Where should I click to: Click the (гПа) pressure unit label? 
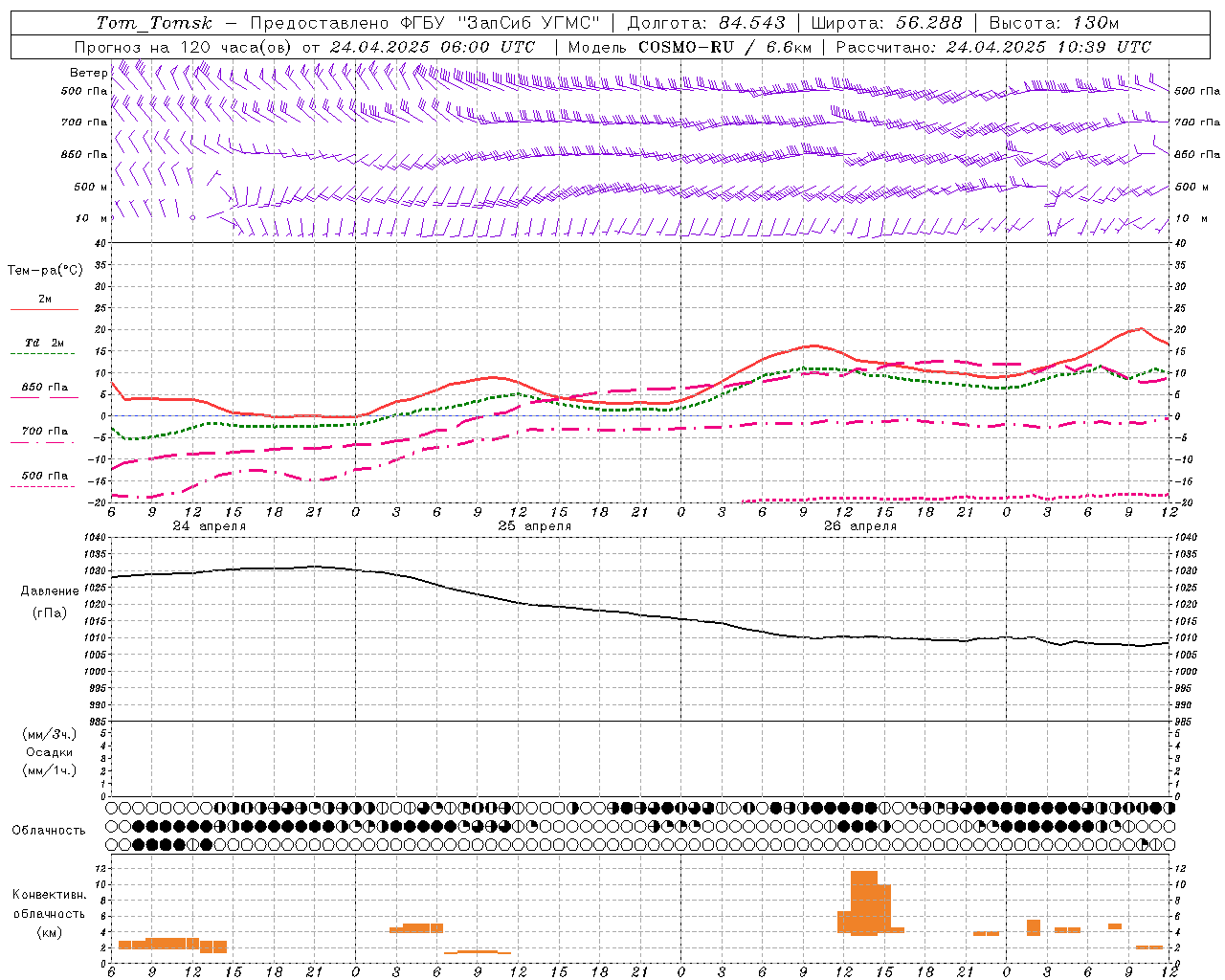50,612
